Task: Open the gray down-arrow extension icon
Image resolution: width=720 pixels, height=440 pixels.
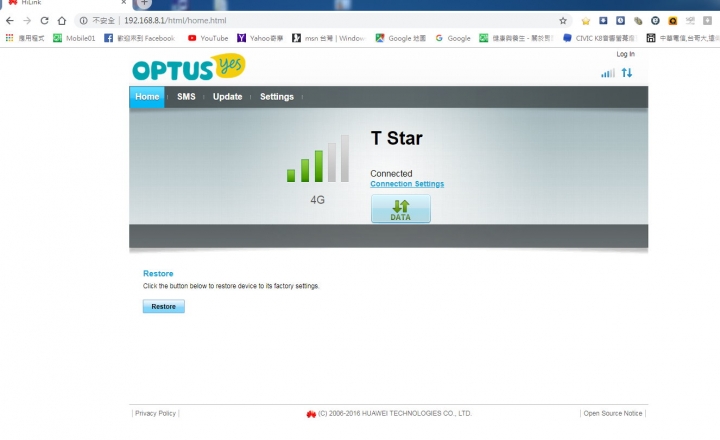Action: click(x=707, y=21)
